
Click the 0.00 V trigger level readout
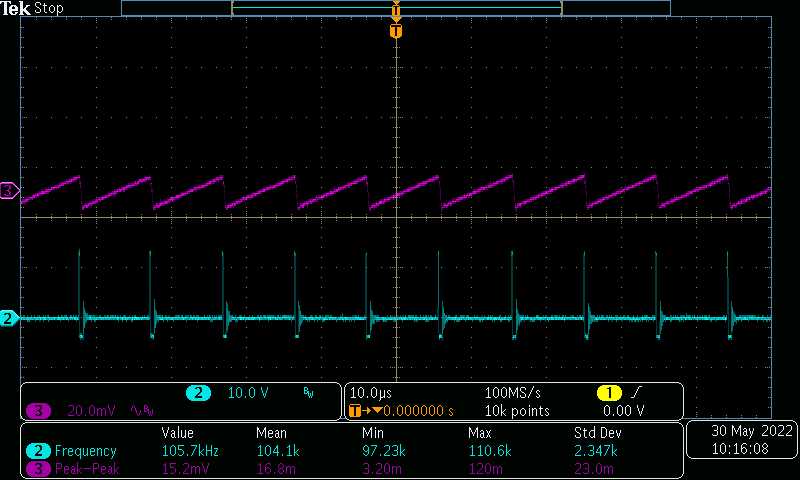point(623,410)
